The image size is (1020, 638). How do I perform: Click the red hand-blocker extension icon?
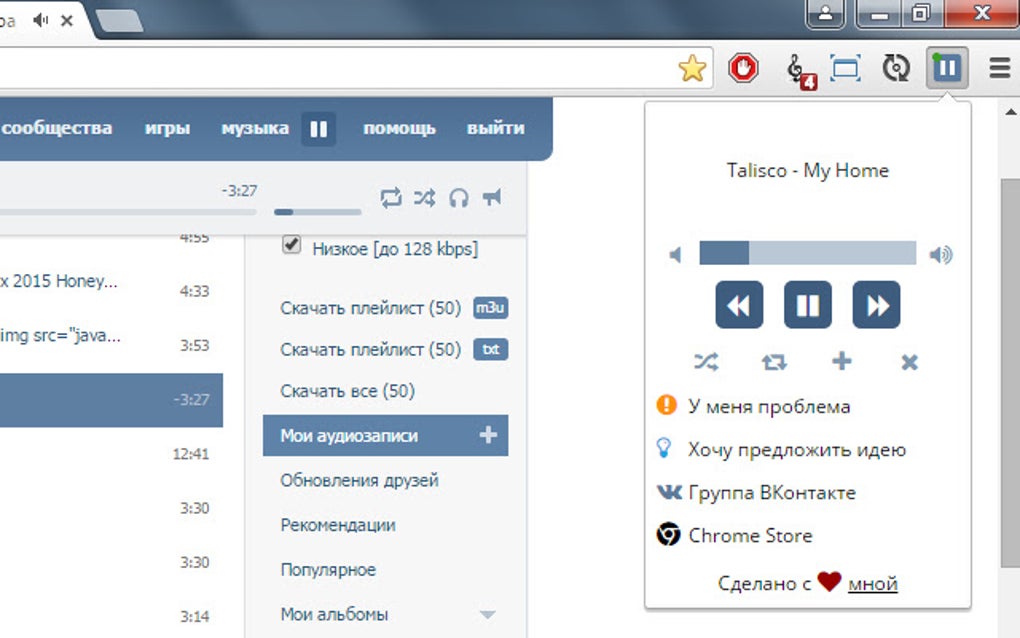(744, 68)
